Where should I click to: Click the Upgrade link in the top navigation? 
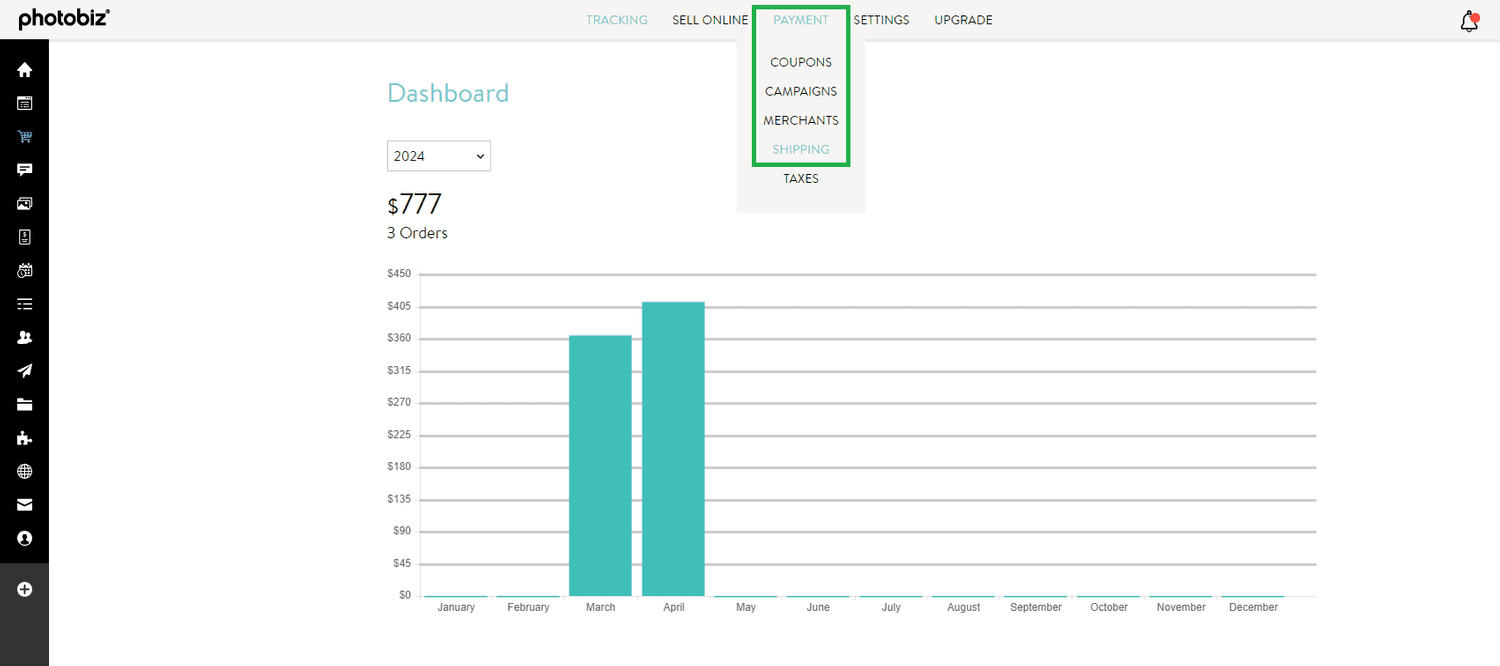(963, 20)
